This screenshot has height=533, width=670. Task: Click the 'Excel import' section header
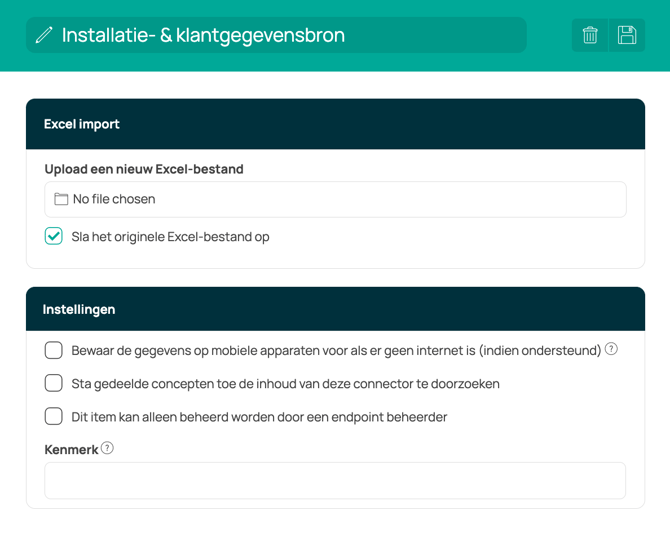coord(82,124)
